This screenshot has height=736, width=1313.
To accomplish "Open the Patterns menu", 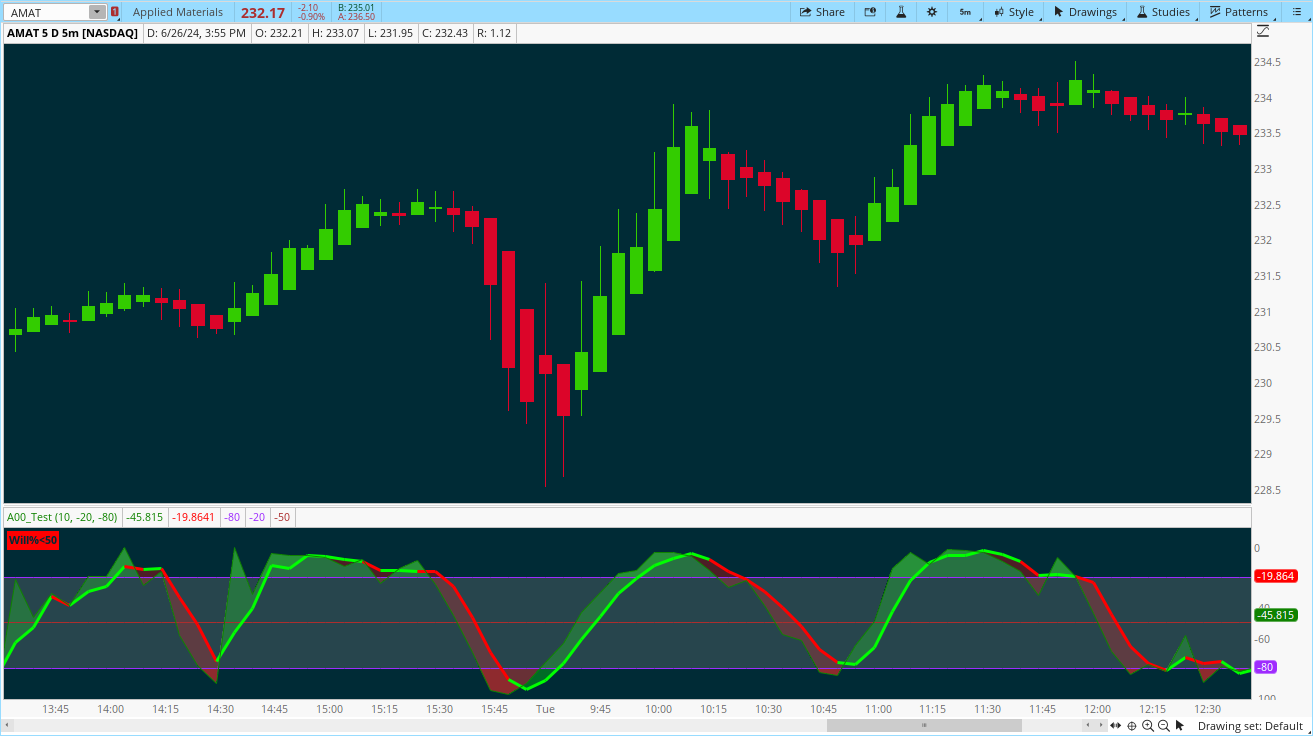I will coord(1238,12).
